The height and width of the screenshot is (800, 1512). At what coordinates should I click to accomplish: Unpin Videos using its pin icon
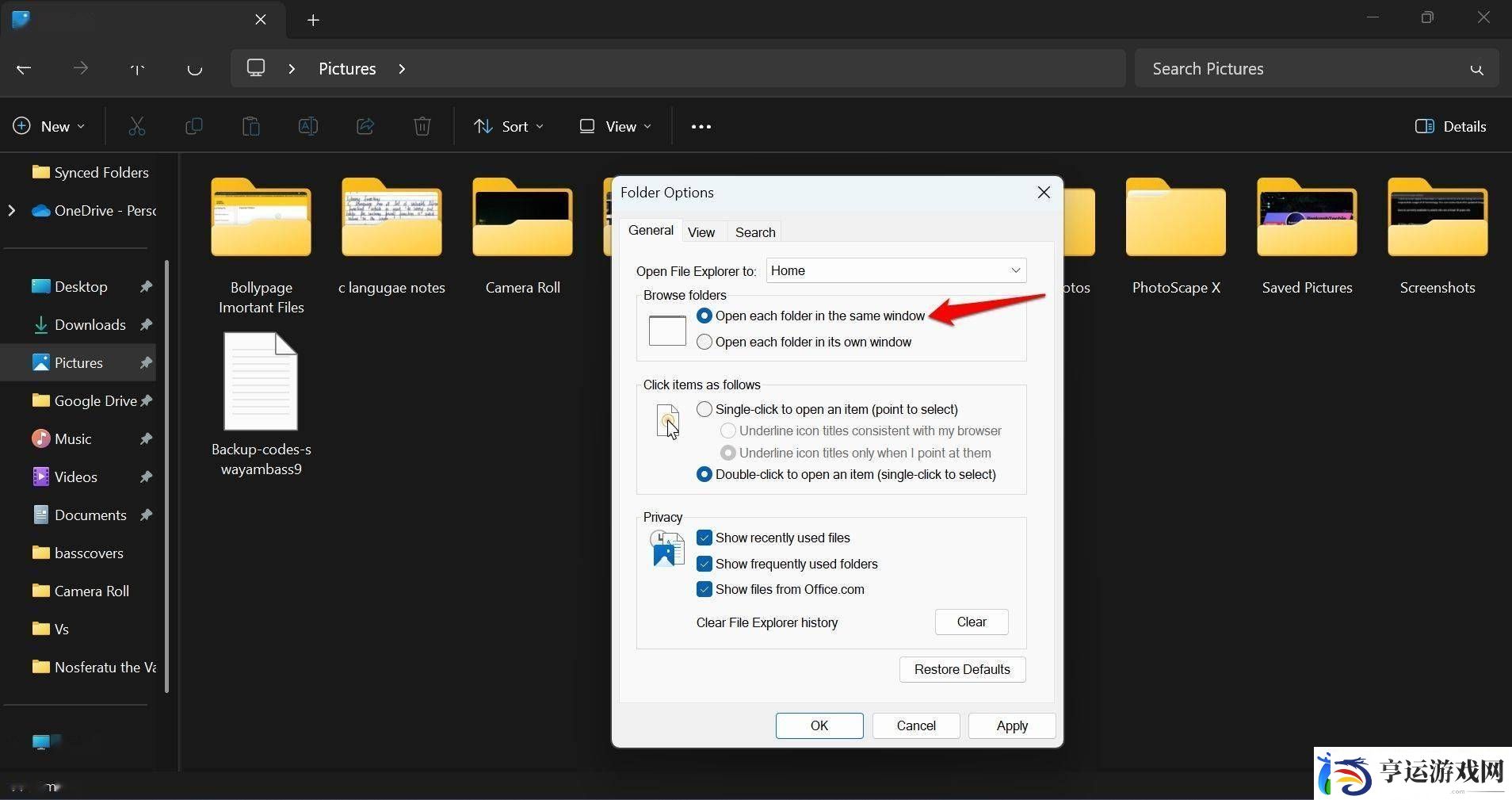tap(147, 477)
